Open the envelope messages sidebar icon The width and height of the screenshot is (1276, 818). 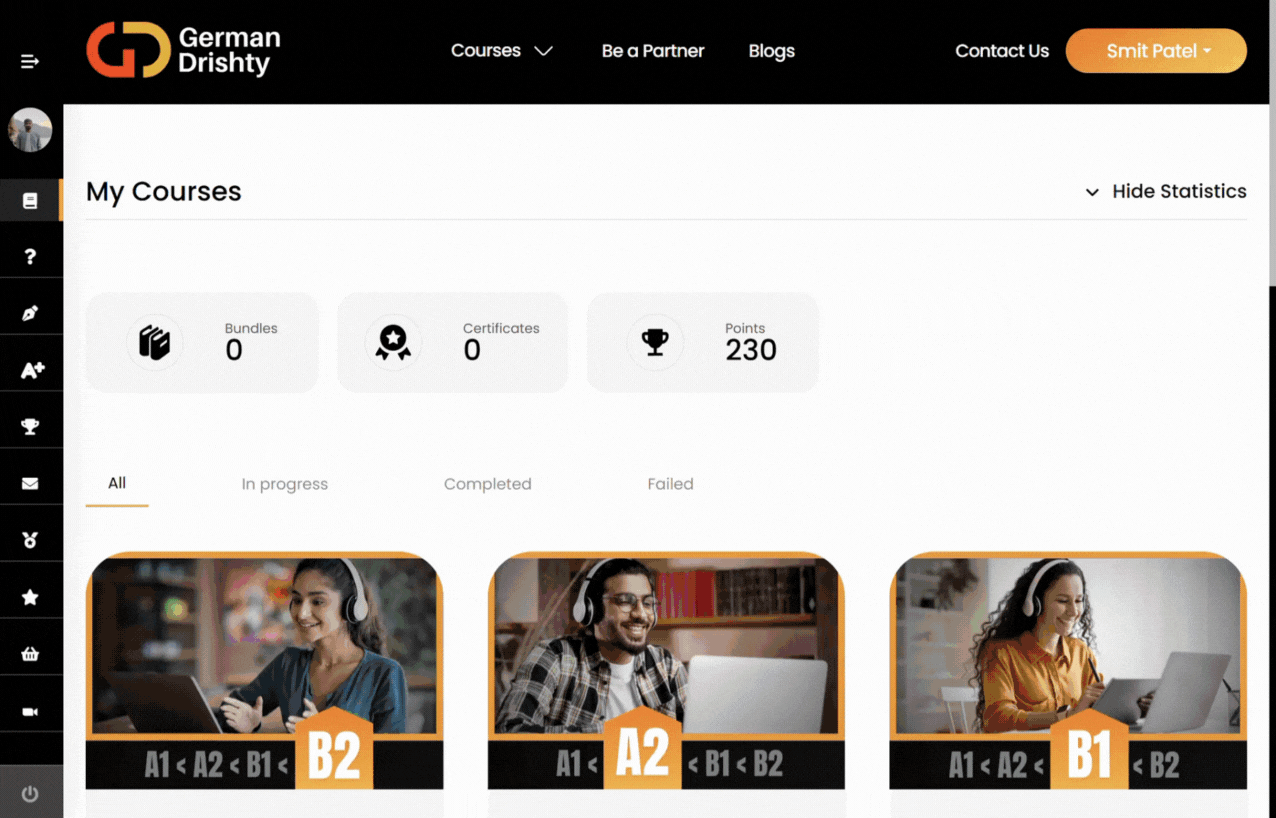click(x=30, y=484)
